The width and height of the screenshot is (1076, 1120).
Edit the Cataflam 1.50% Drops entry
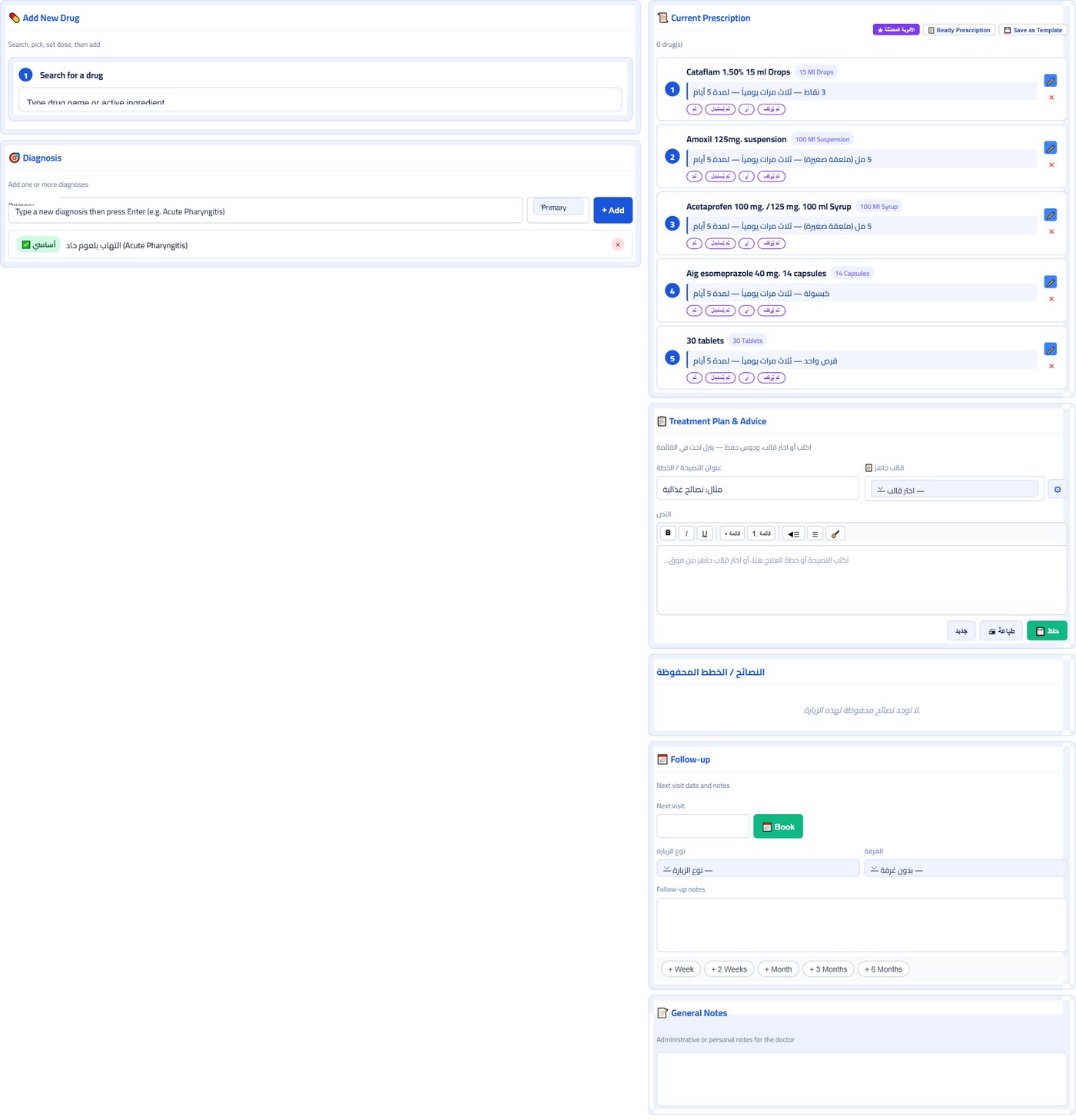coord(1051,81)
